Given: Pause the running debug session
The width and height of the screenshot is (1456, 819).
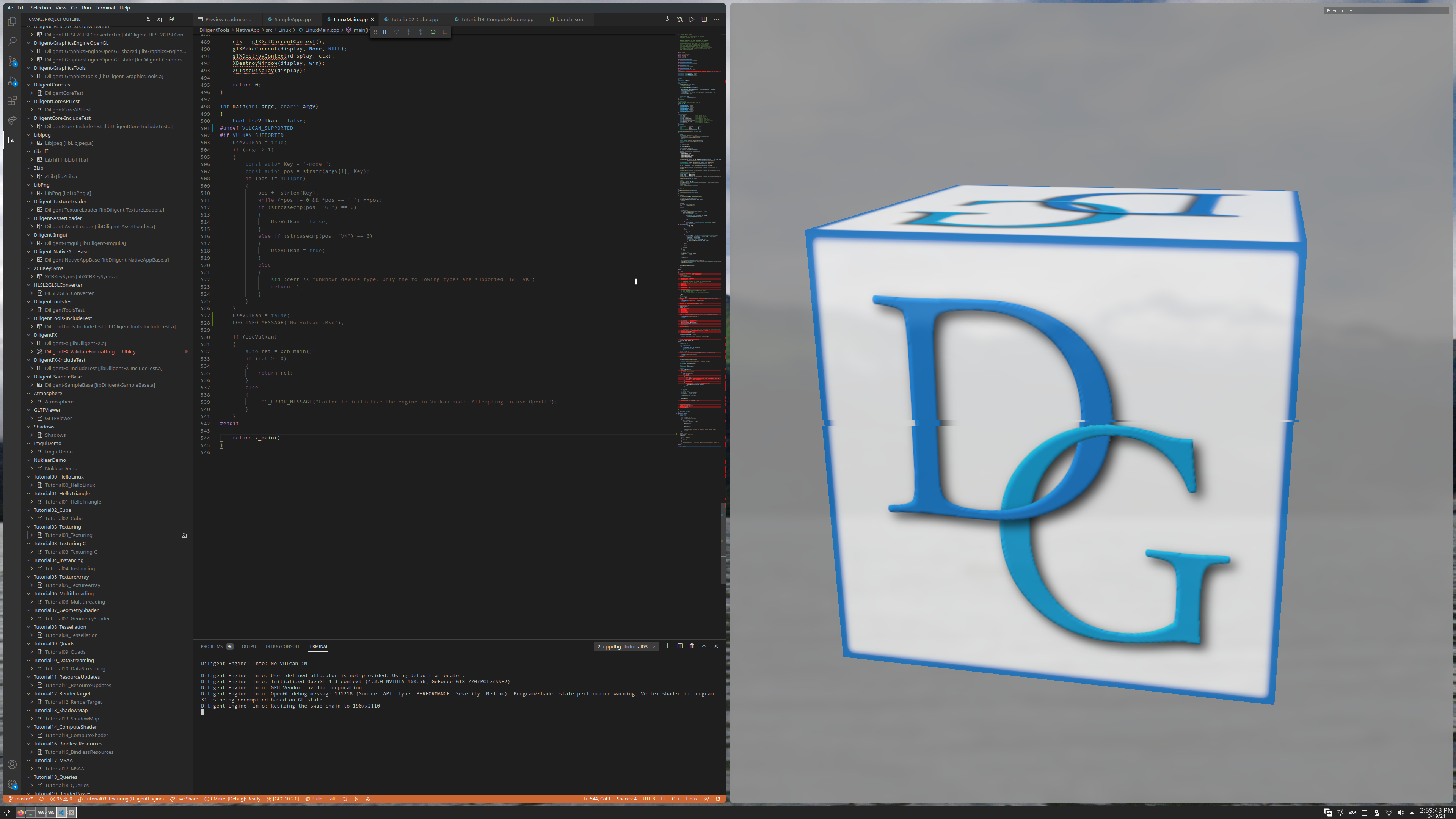Looking at the screenshot, I should coord(385,31).
